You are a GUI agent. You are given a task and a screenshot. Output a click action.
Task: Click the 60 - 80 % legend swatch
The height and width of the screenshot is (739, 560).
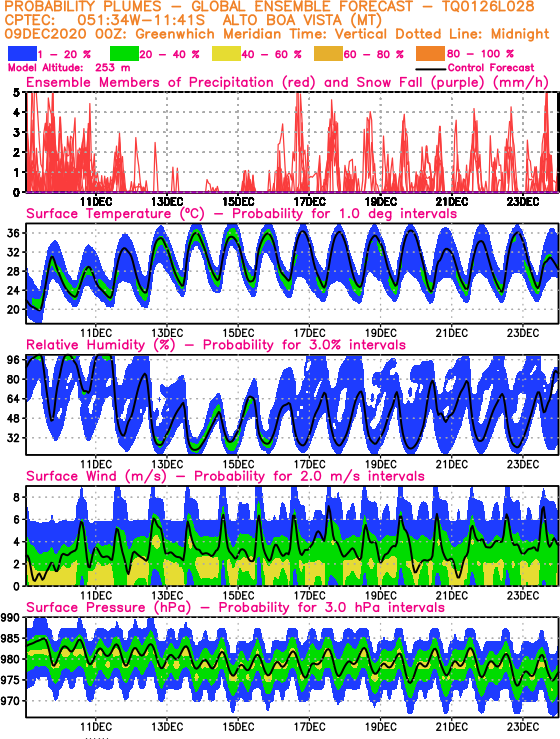[328, 54]
